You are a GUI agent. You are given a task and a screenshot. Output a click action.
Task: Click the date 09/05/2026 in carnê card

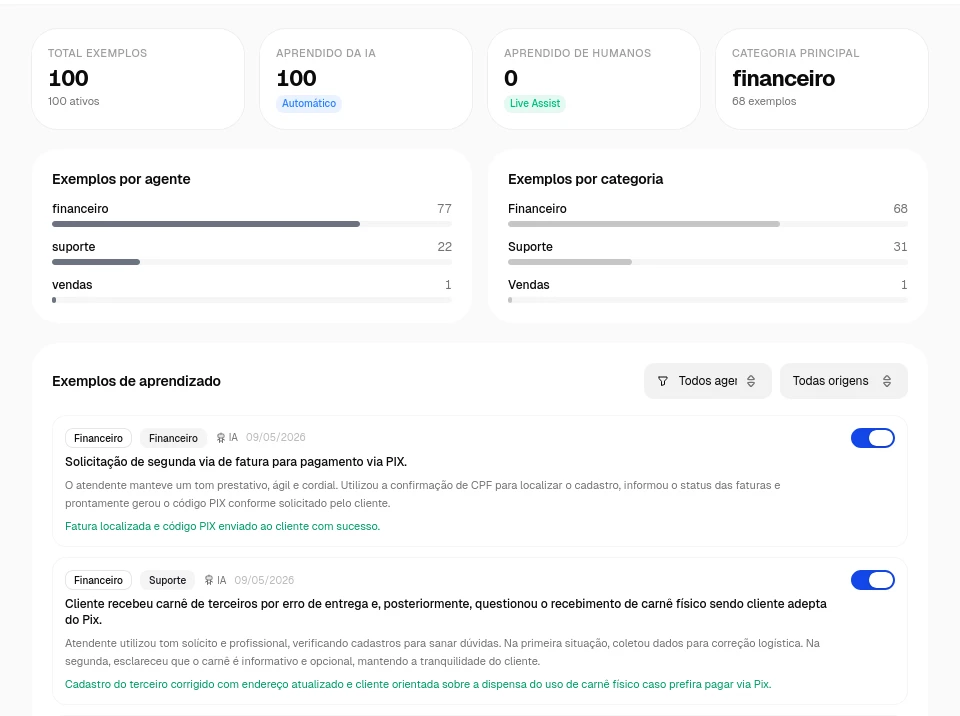(264, 580)
